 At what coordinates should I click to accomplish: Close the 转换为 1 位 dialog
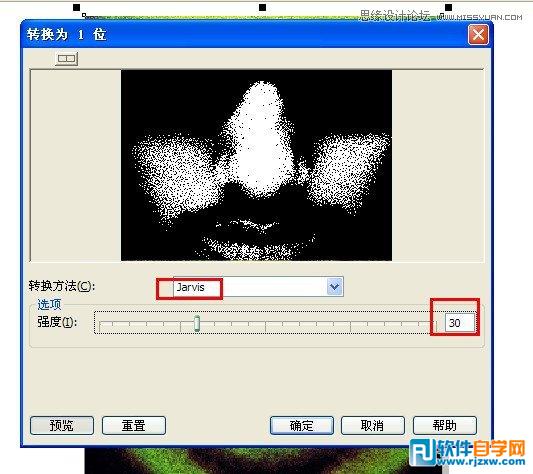coord(478,35)
